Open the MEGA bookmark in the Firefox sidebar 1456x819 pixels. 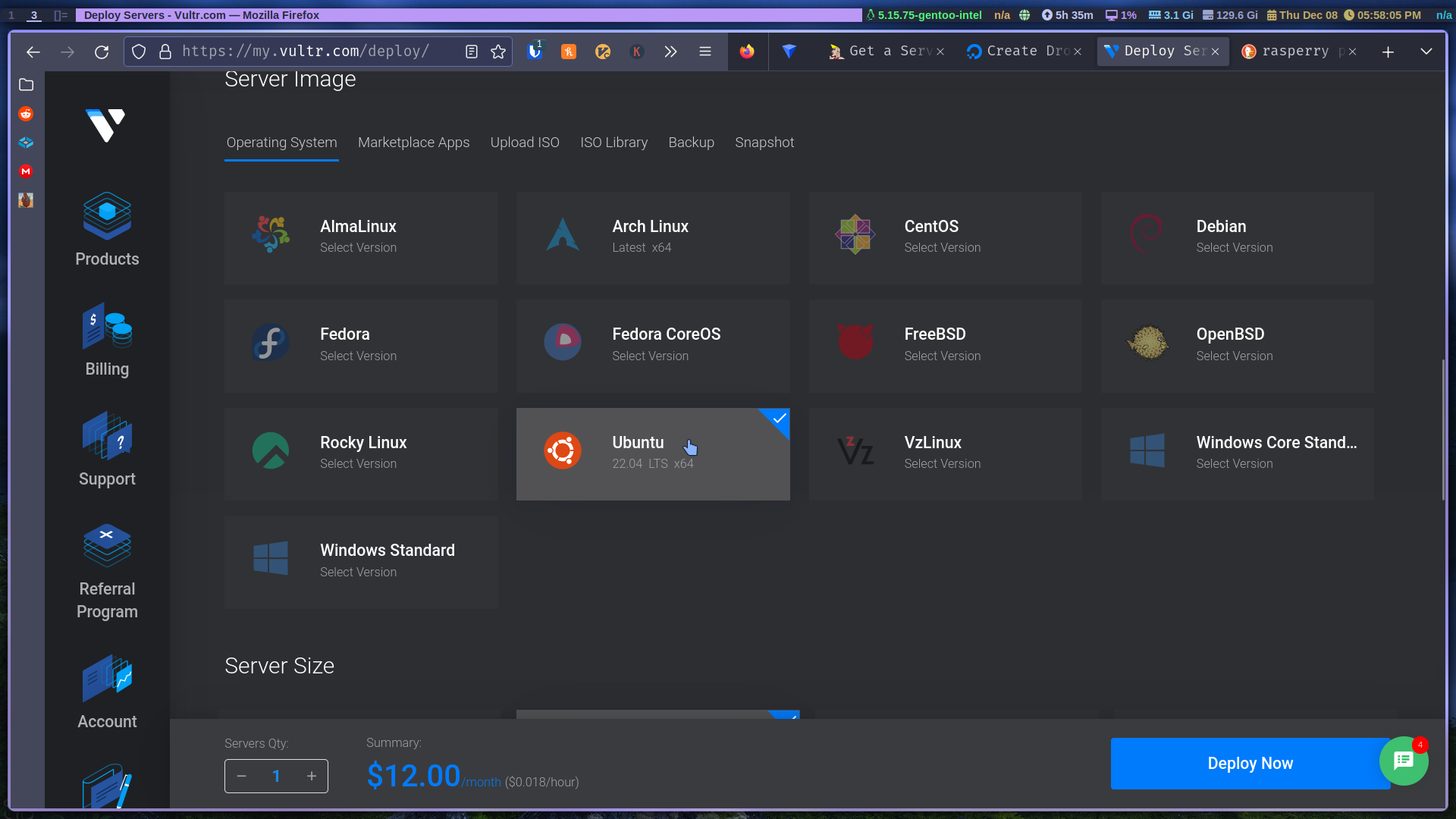[x=26, y=171]
